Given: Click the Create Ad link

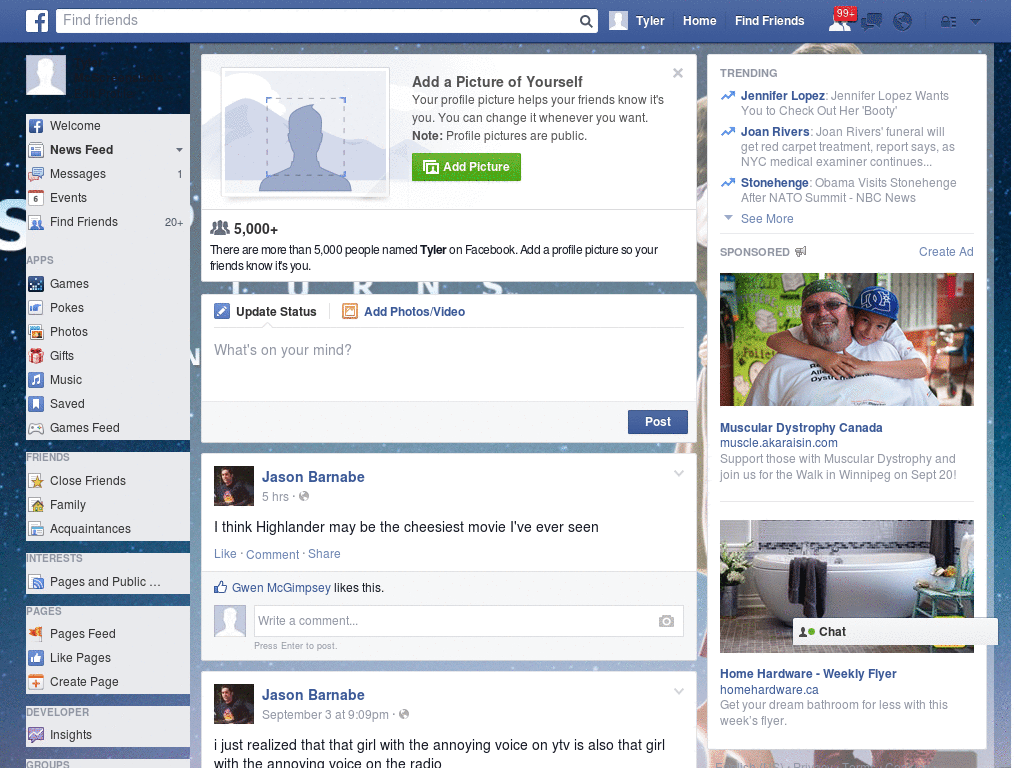Looking at the screenshot, I should (x=946, y=252).
